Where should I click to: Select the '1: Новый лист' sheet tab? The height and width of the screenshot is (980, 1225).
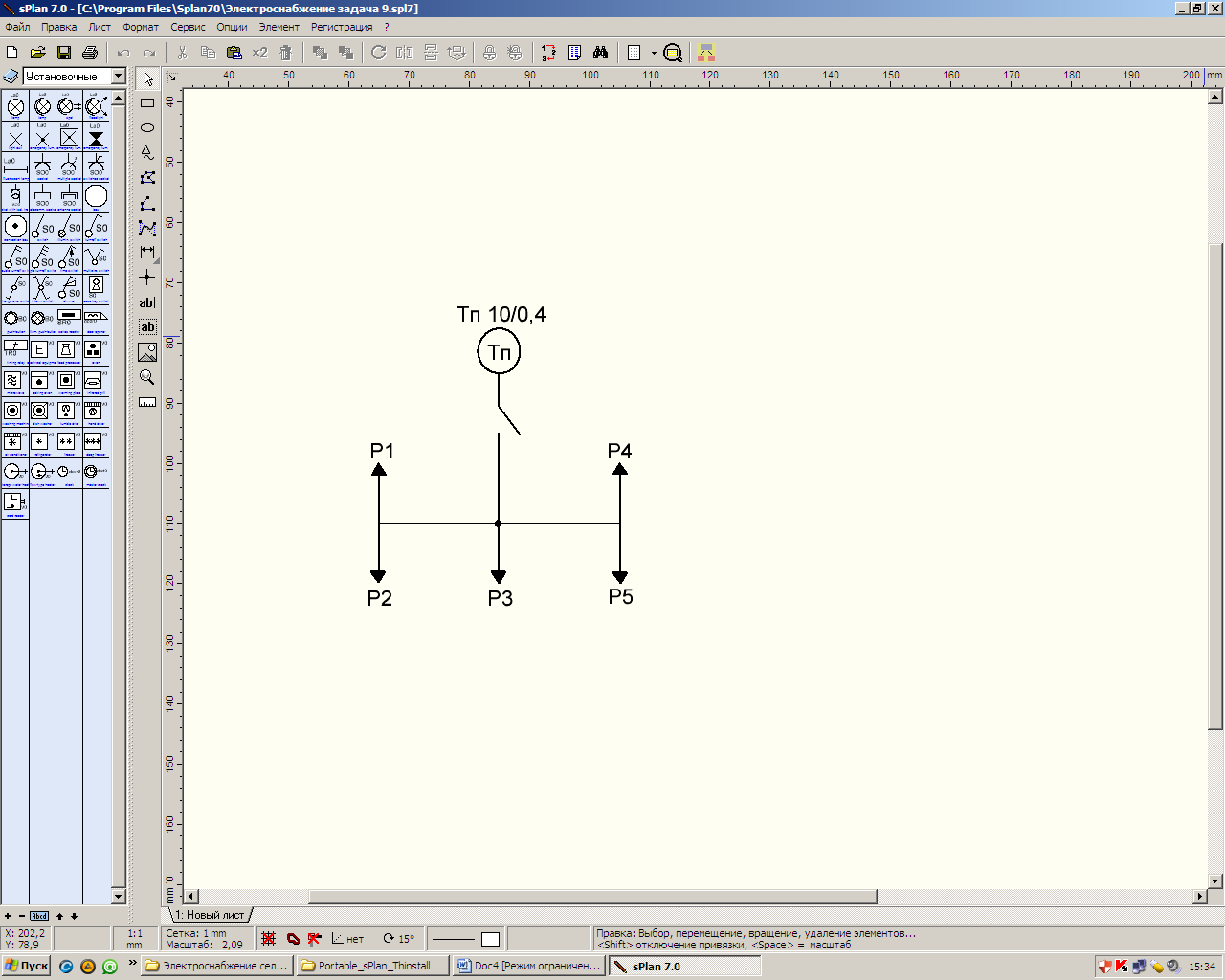tap(210, 915)
